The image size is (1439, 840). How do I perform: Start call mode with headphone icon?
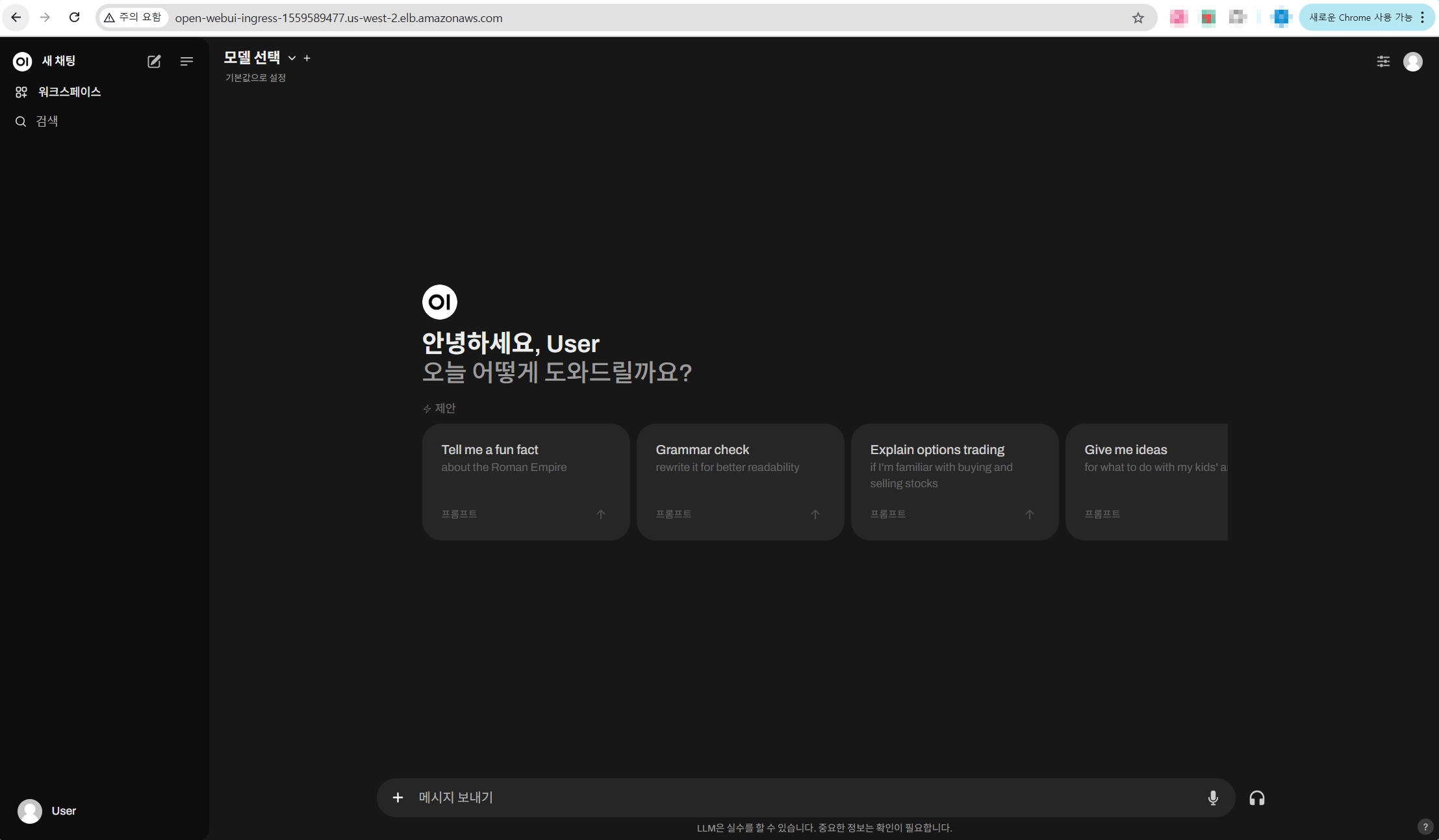pyautogui.click(x=1256, y=798)
